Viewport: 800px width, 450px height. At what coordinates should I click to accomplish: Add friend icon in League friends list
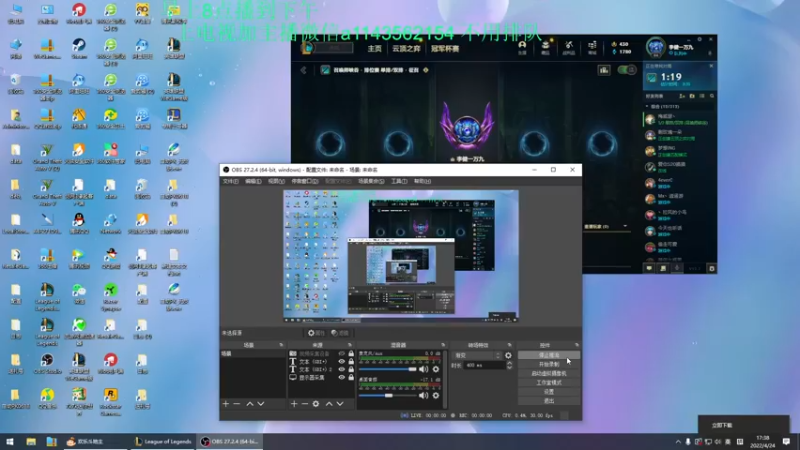pos(682,96)
